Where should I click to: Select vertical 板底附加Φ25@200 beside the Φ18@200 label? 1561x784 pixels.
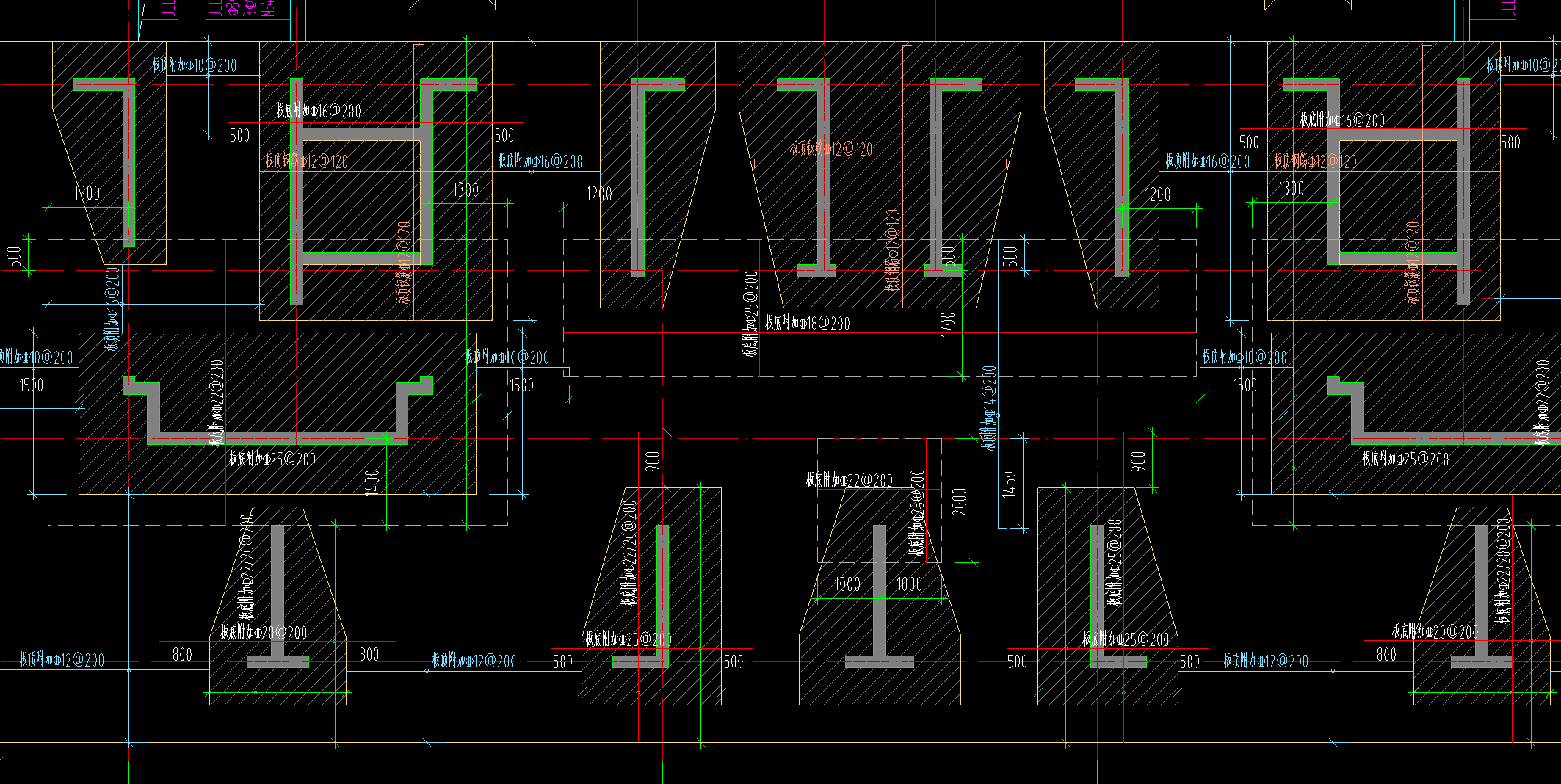(x=750, y=313)
